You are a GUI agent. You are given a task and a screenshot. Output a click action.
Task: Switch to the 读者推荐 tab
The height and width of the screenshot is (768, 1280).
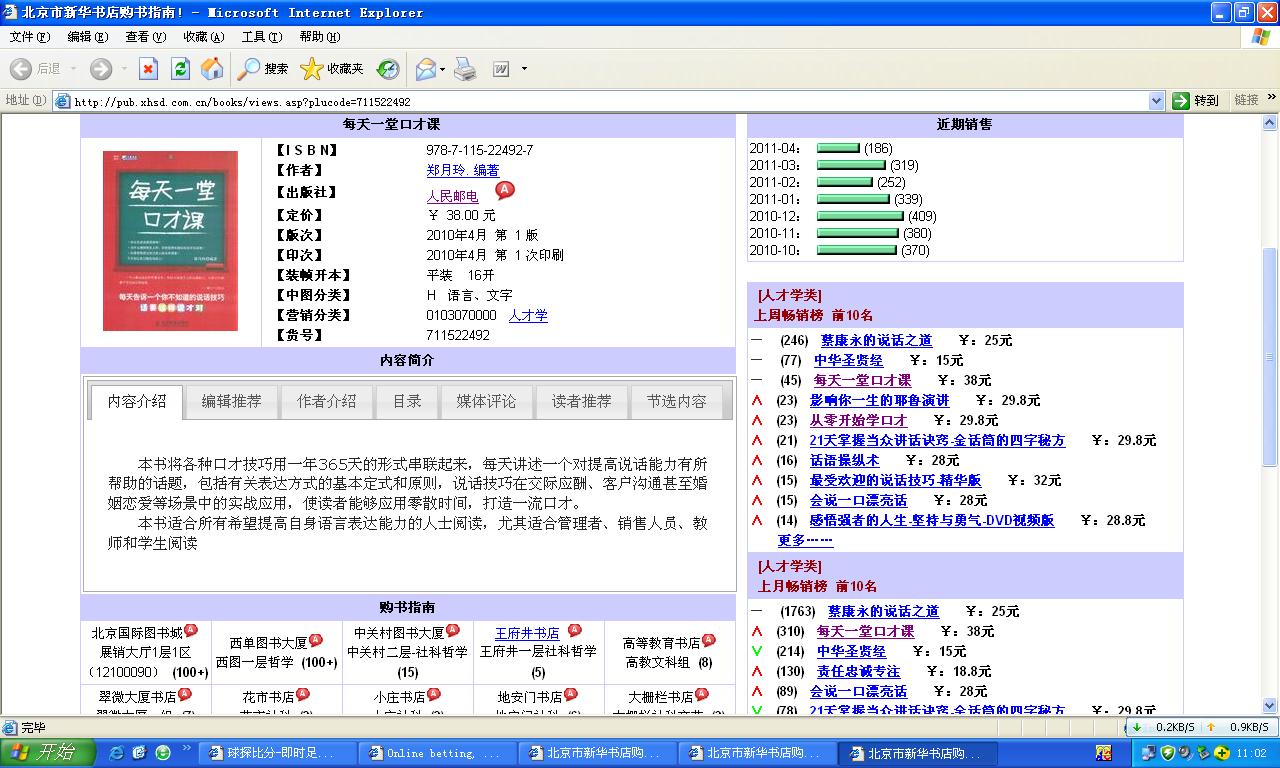pos(581,401)
